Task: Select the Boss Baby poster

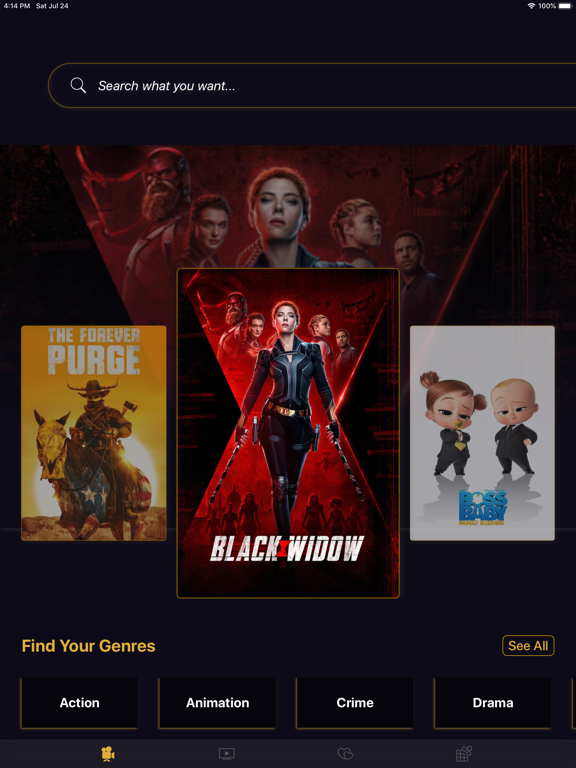Action: [482, 433]
